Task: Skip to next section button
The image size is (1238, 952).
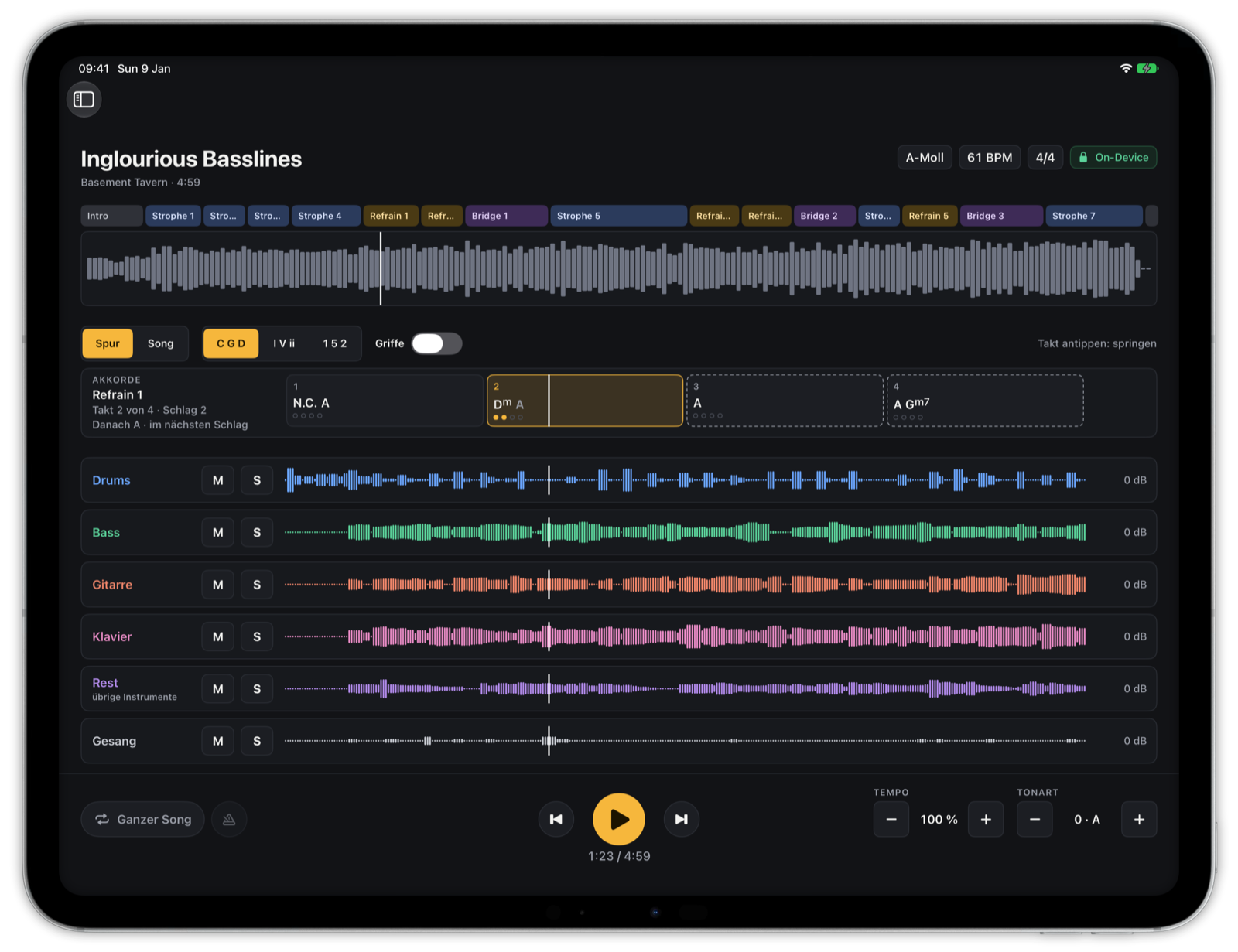Action: click(x=681, y=819)
